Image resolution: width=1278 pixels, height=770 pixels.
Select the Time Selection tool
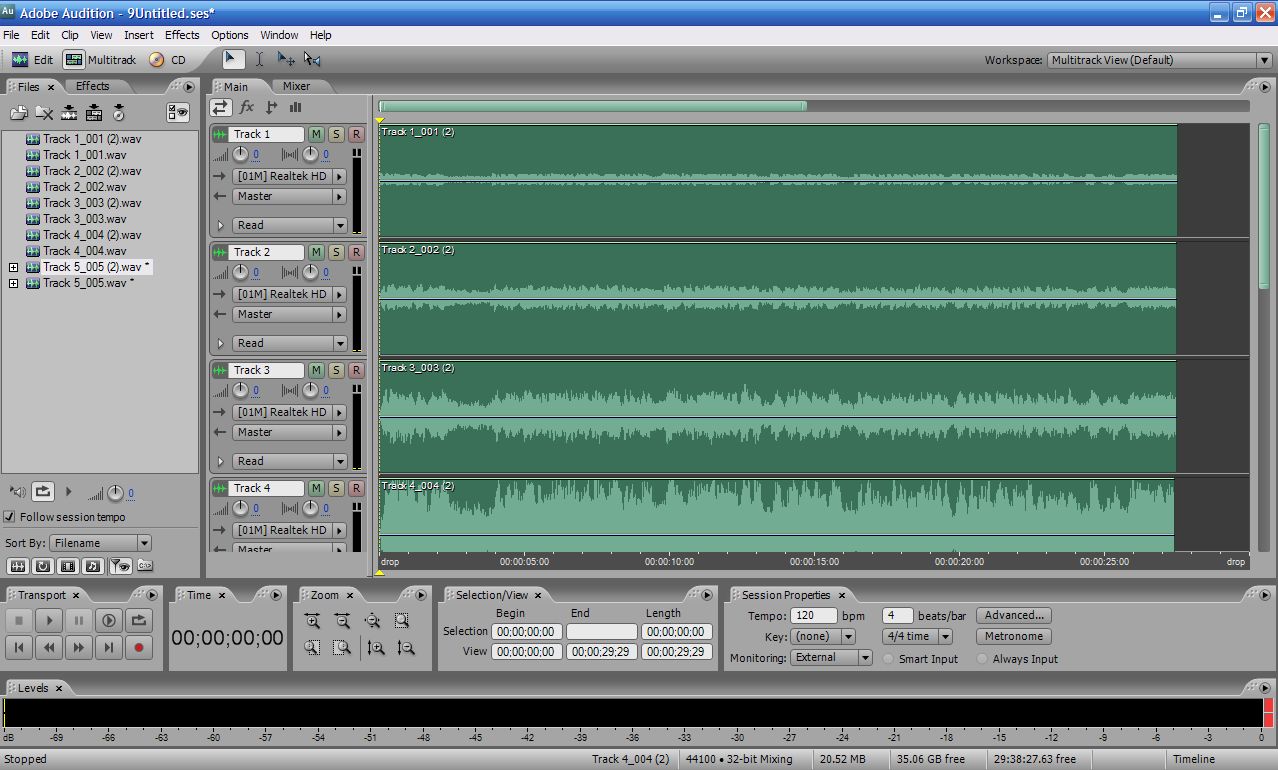pos(259,59)
